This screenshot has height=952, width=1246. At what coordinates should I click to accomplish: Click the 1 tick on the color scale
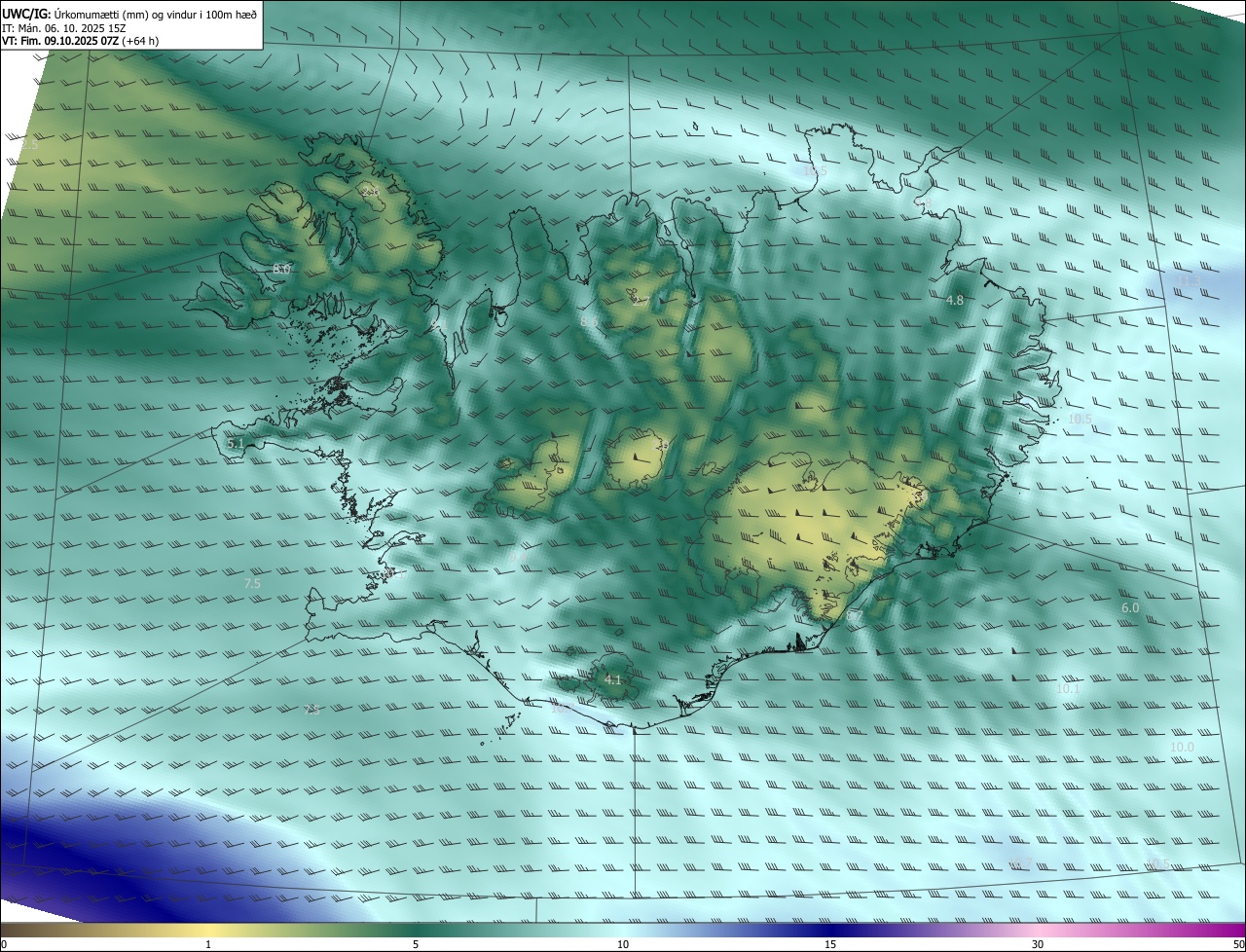(x=208, y=944)
